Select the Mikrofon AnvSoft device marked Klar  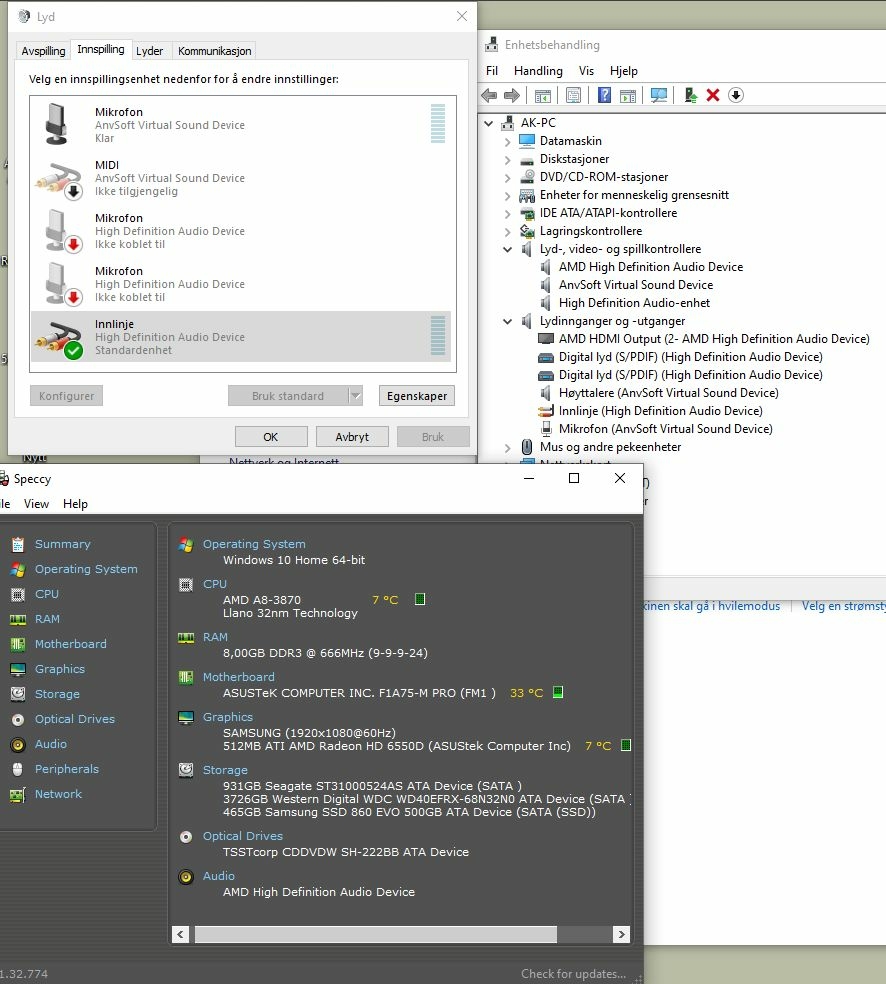241,125
